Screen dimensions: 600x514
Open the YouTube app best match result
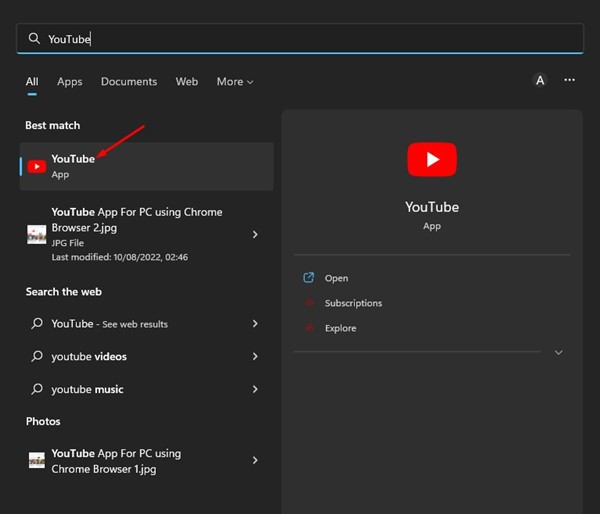tap(147, 166)
